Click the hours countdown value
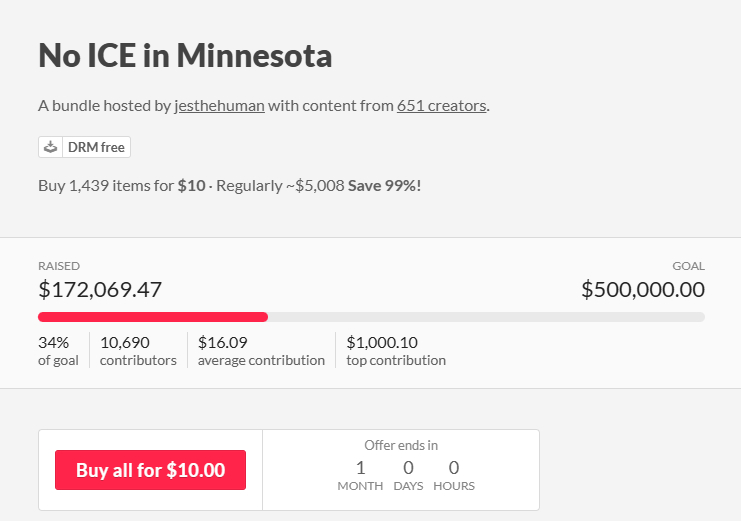The width and height of the screenshot is (741, 521). (x=454, y=468)
